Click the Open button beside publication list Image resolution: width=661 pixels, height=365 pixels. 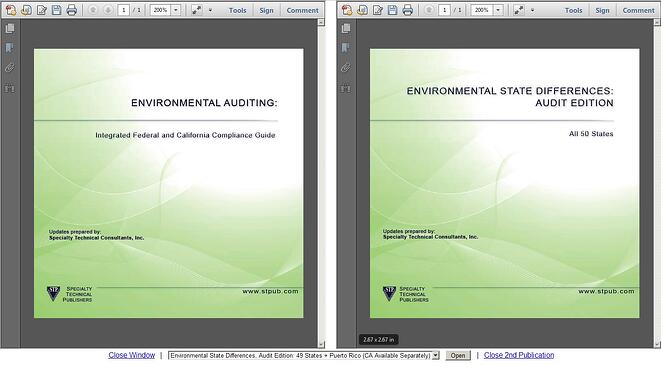click(x=458, y=356)
